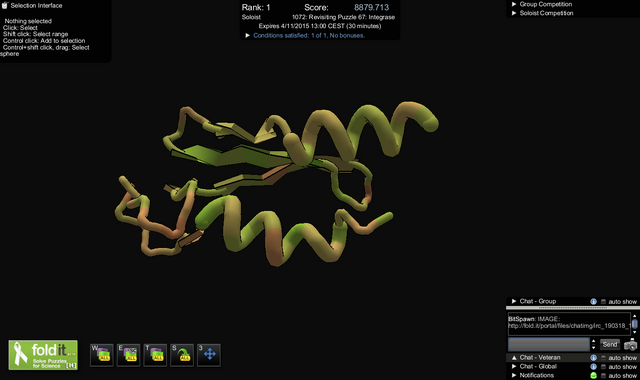Click the chat log scrollbar thumb

click(634, 324)
